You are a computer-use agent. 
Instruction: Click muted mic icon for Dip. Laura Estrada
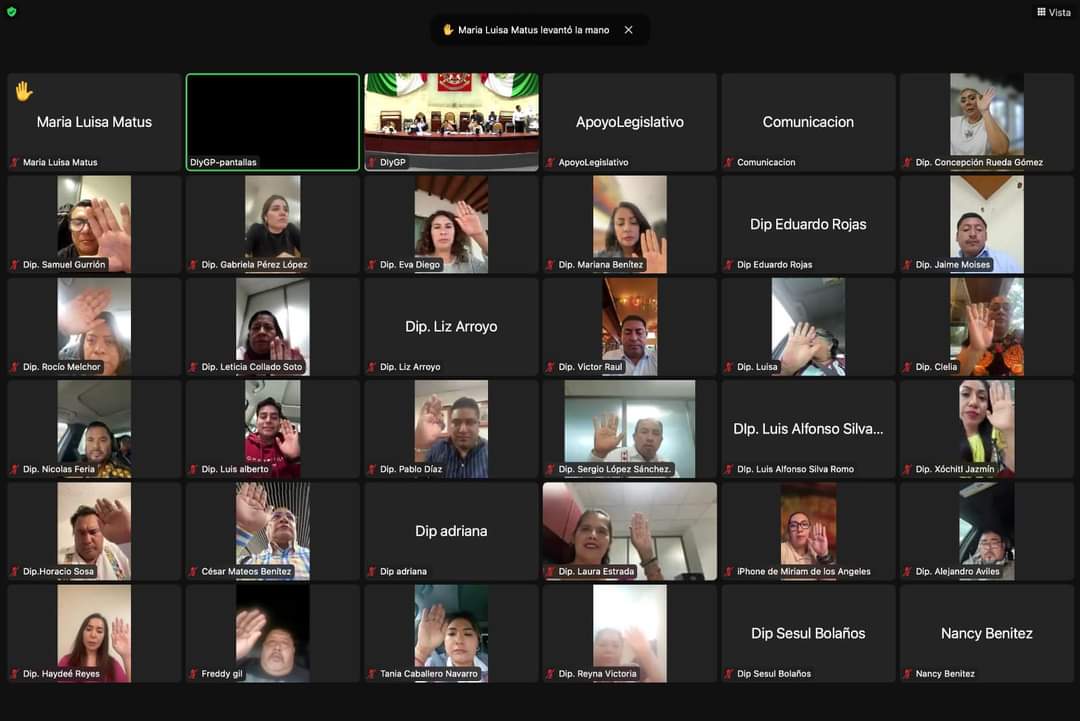point(551,572)
